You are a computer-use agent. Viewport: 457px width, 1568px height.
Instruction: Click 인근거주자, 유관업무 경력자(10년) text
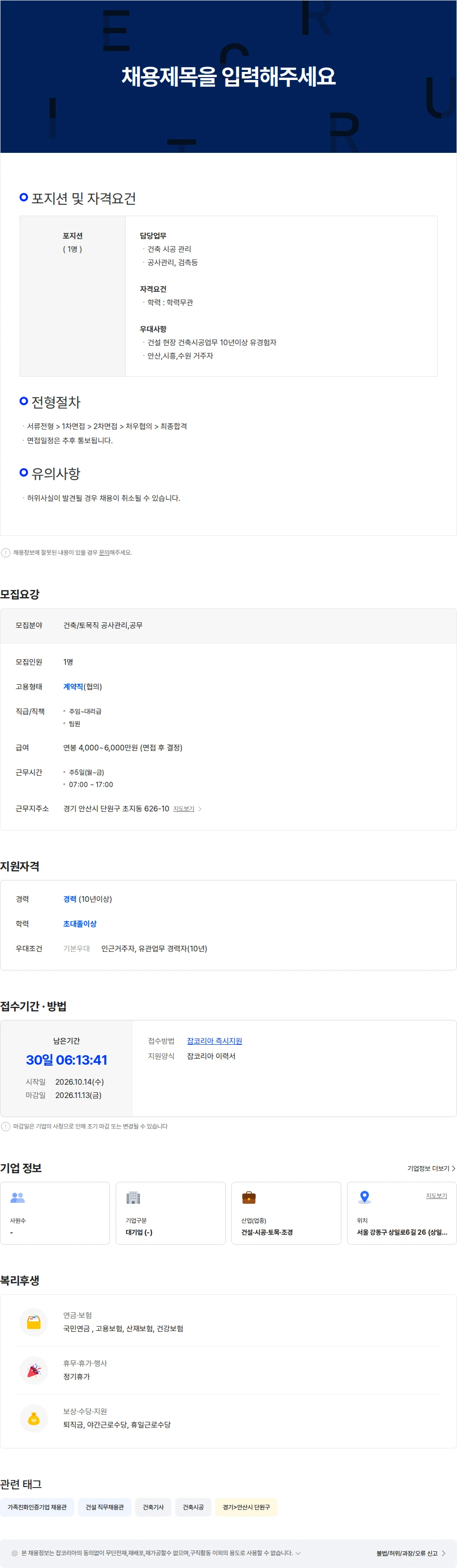[x=154, y=949]
